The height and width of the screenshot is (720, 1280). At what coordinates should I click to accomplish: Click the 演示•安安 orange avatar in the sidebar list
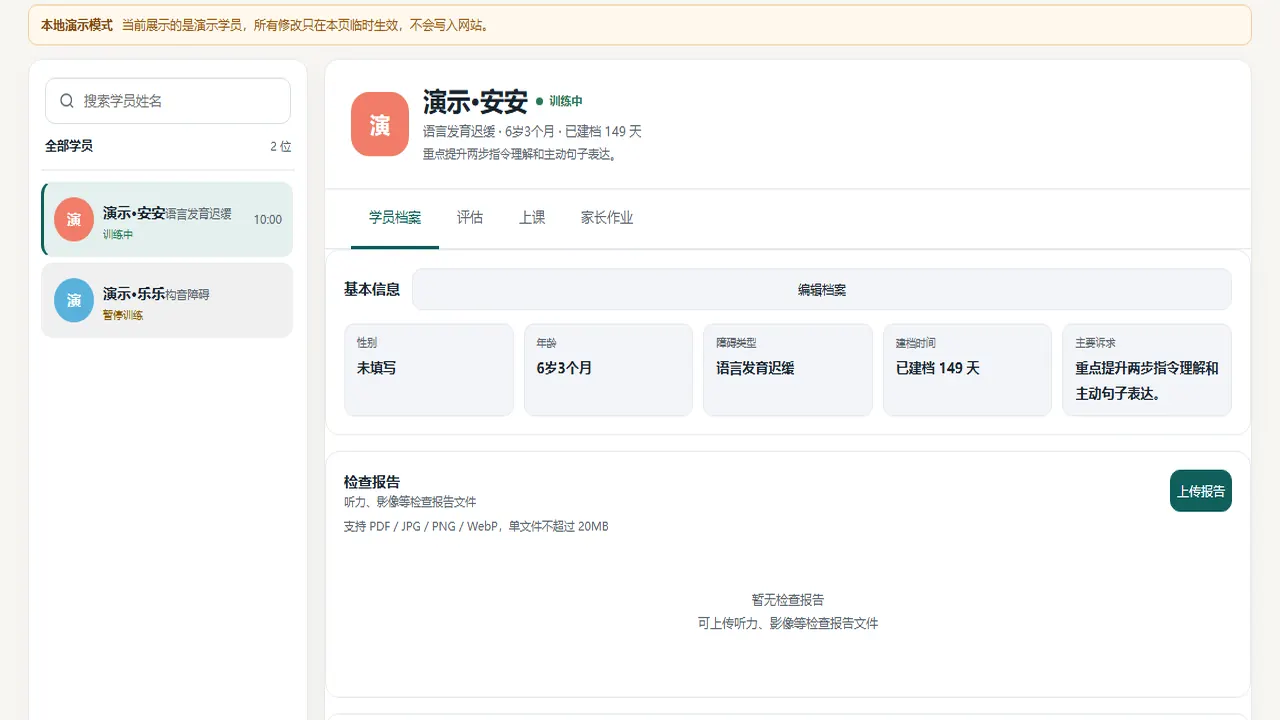(x=74, y=219)
